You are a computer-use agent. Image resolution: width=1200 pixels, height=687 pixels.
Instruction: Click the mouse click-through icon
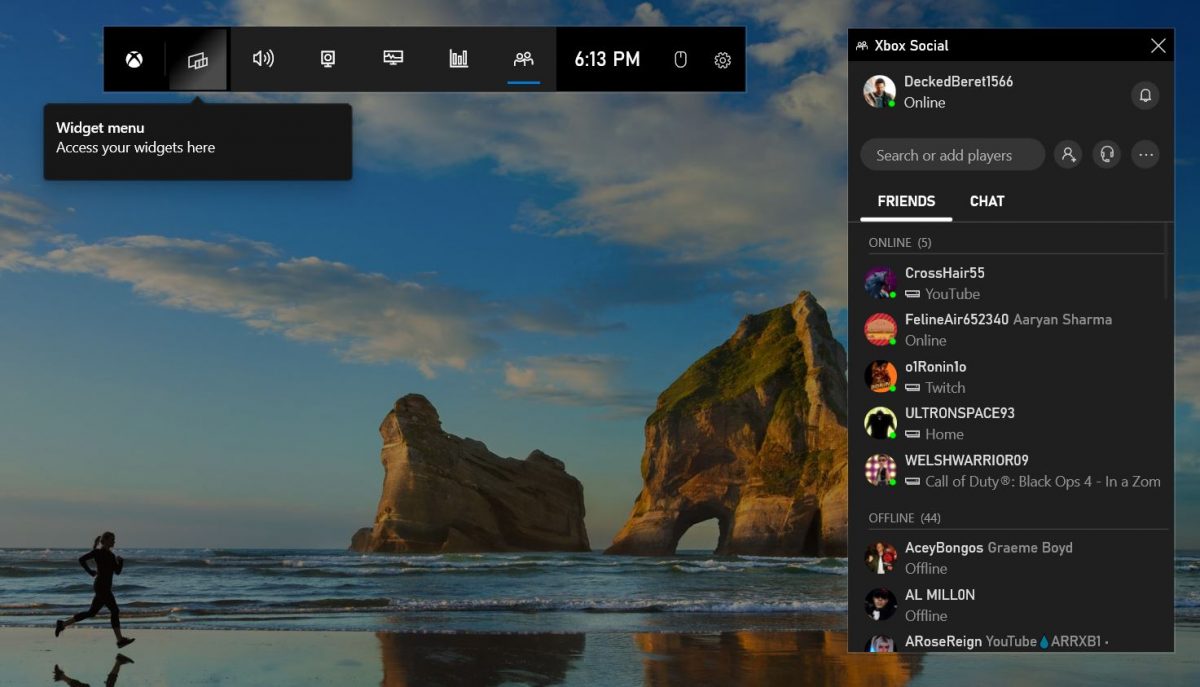(x=681, y=60)
